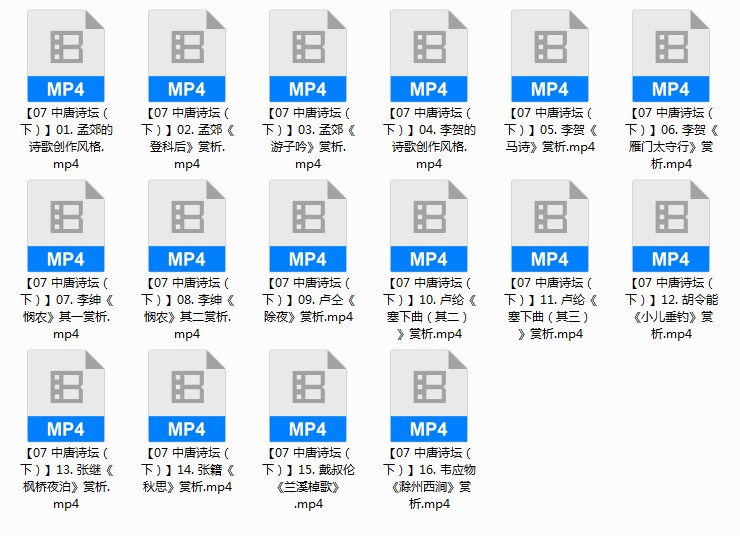
Task: Select the 07. 李绅《悯农》其一 file icon
Action: (x=66, y=226)
